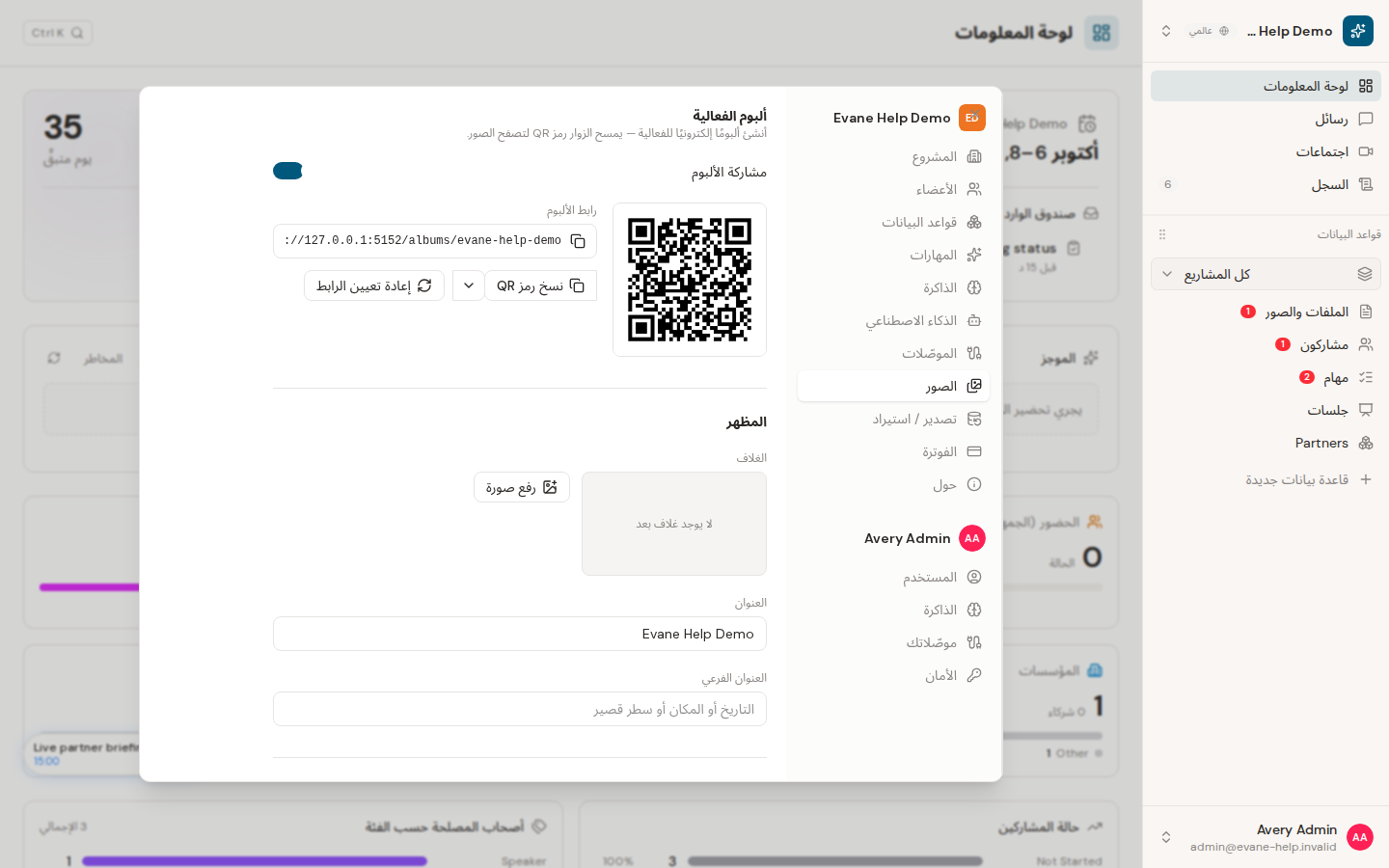
Task: Click تصدير / استيراد database icon
Action: click(x=974, y=419)
